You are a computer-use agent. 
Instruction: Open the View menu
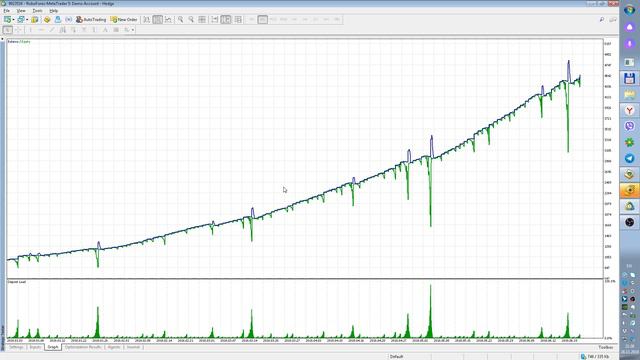coord(21,11)
